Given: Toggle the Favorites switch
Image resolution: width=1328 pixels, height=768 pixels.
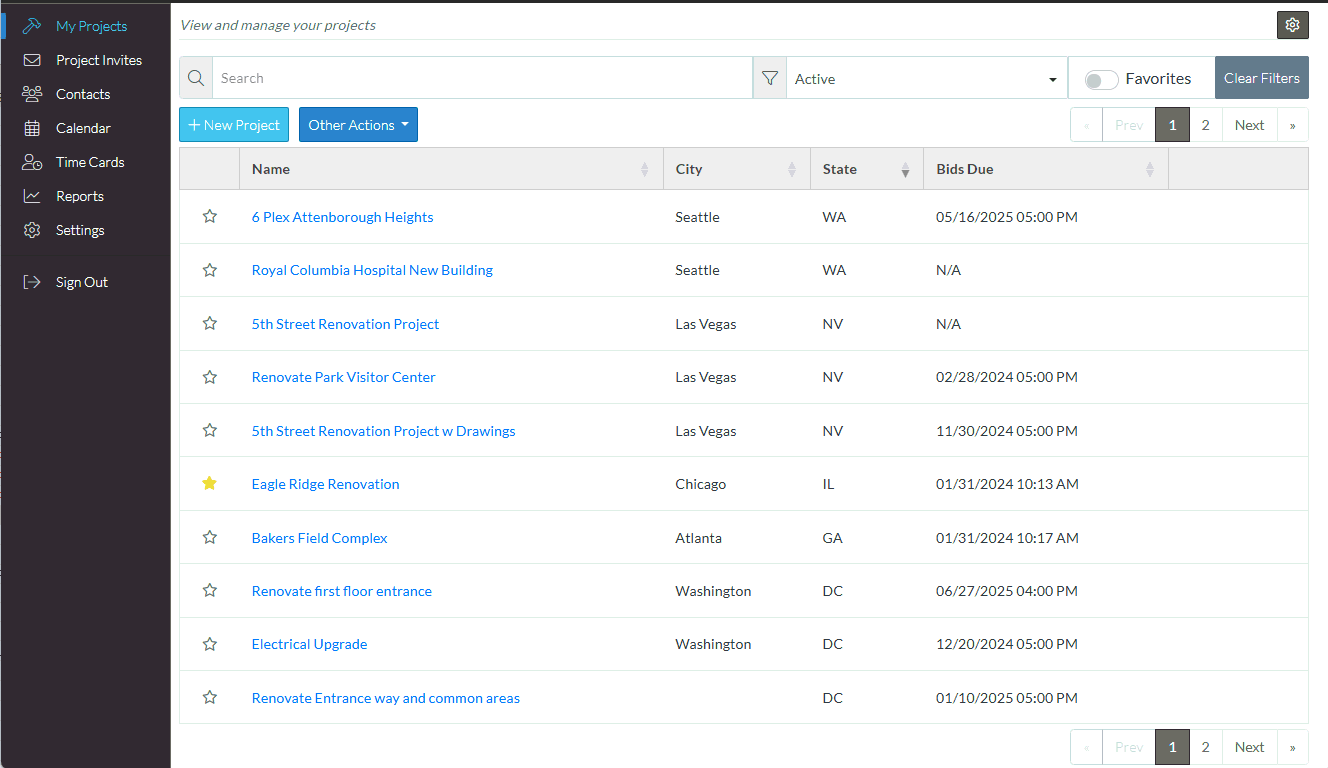Looking at the screenshot, I should tap(1101, 79).
